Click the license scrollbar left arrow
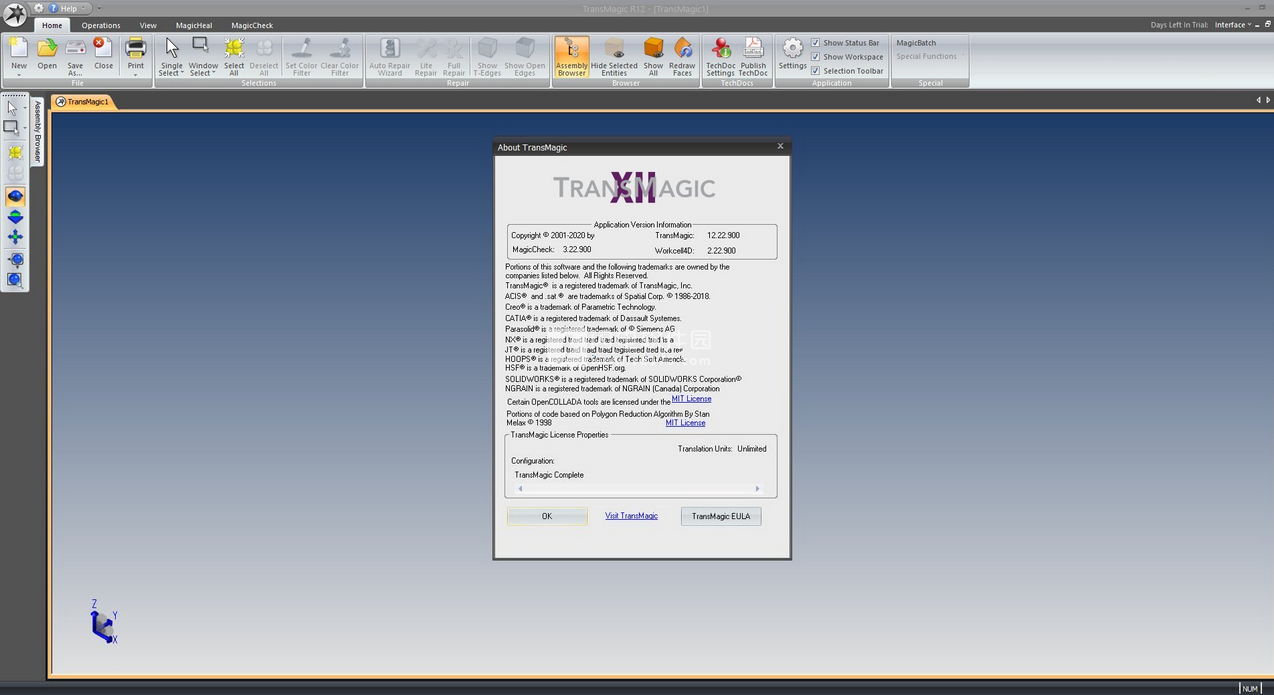 (x=520, y=489)
